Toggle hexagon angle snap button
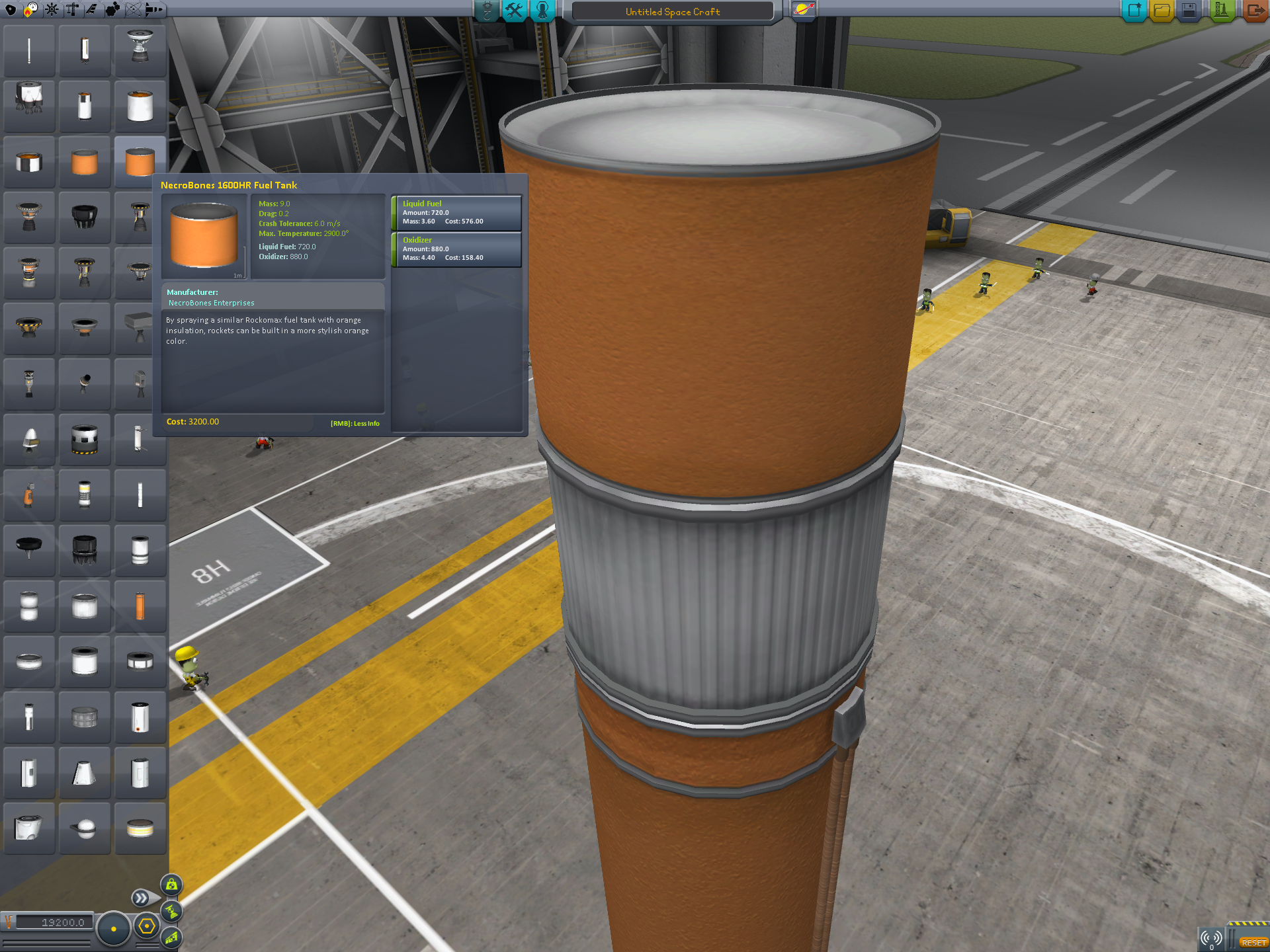Viewport: 1270px width, 952px height. 146,926
